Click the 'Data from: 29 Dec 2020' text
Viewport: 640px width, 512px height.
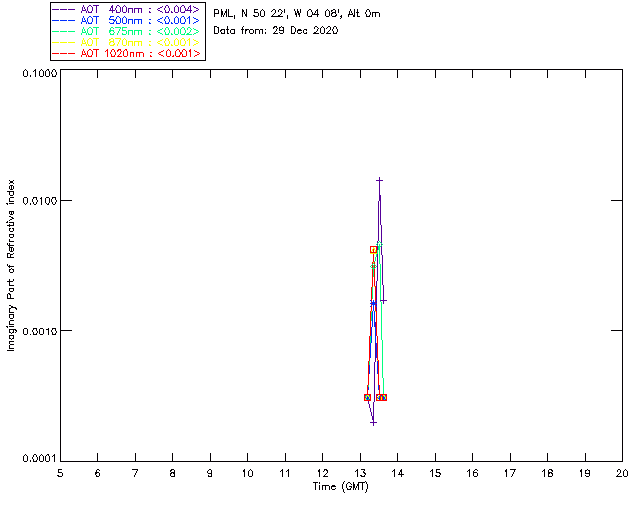276,31
